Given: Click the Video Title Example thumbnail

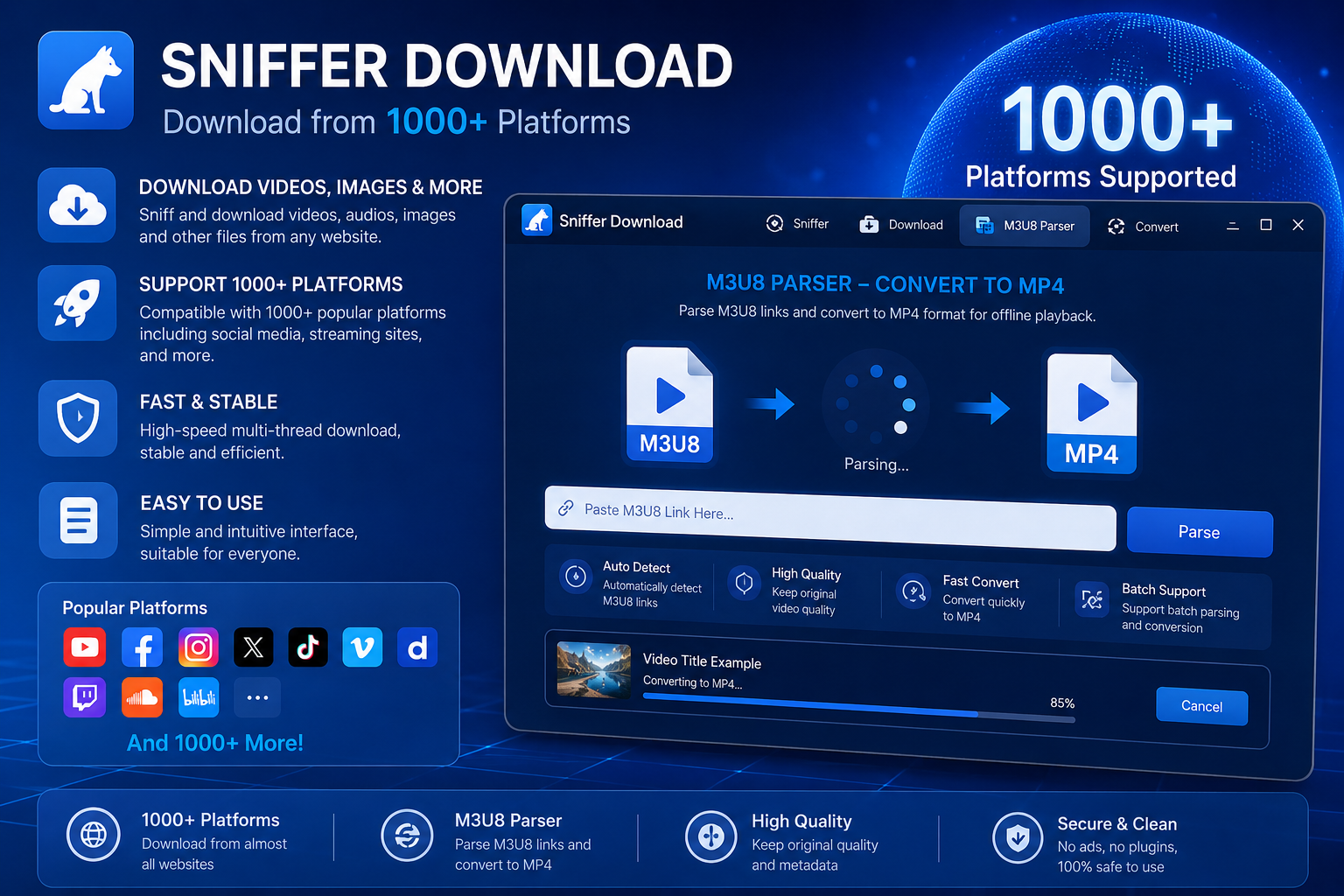Looking at the screenshot, I should click(594, 670).
